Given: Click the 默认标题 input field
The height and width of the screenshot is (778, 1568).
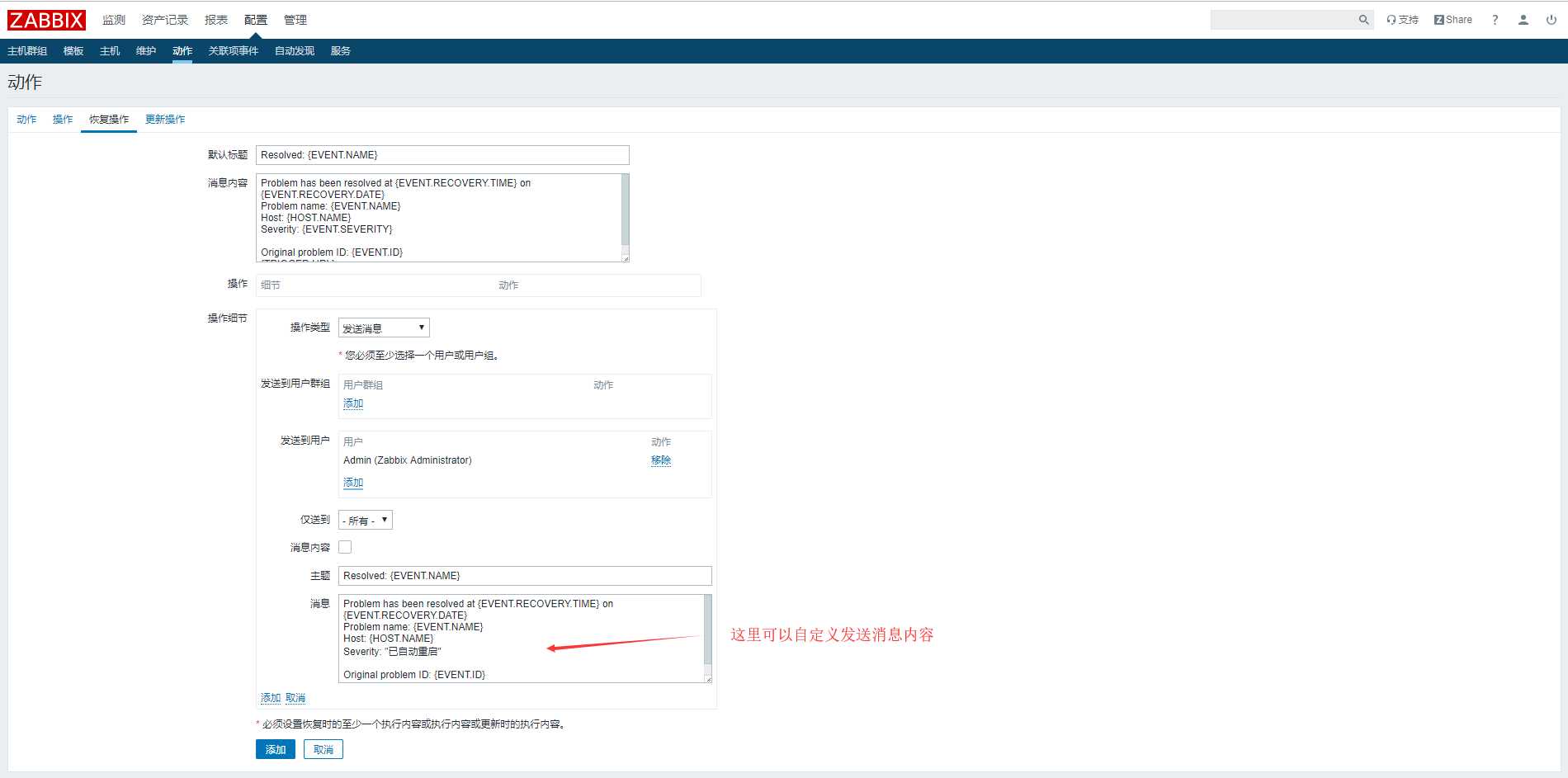Looking at the screenshot, I should click(x=442, y=155).
